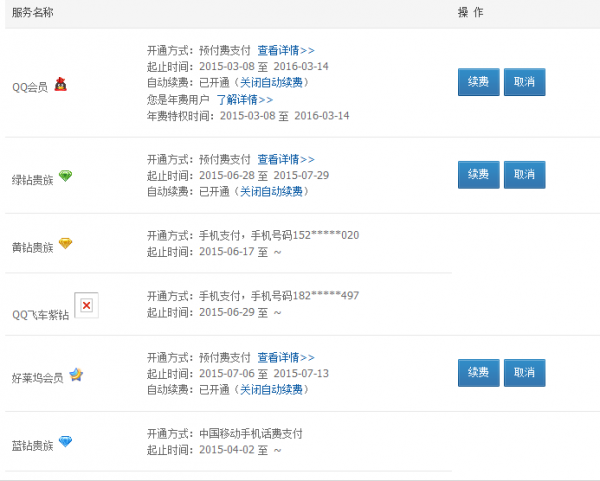The image size is (600, 481).
Task: Click phone number text 182*****497
Action: pos(326,295)
